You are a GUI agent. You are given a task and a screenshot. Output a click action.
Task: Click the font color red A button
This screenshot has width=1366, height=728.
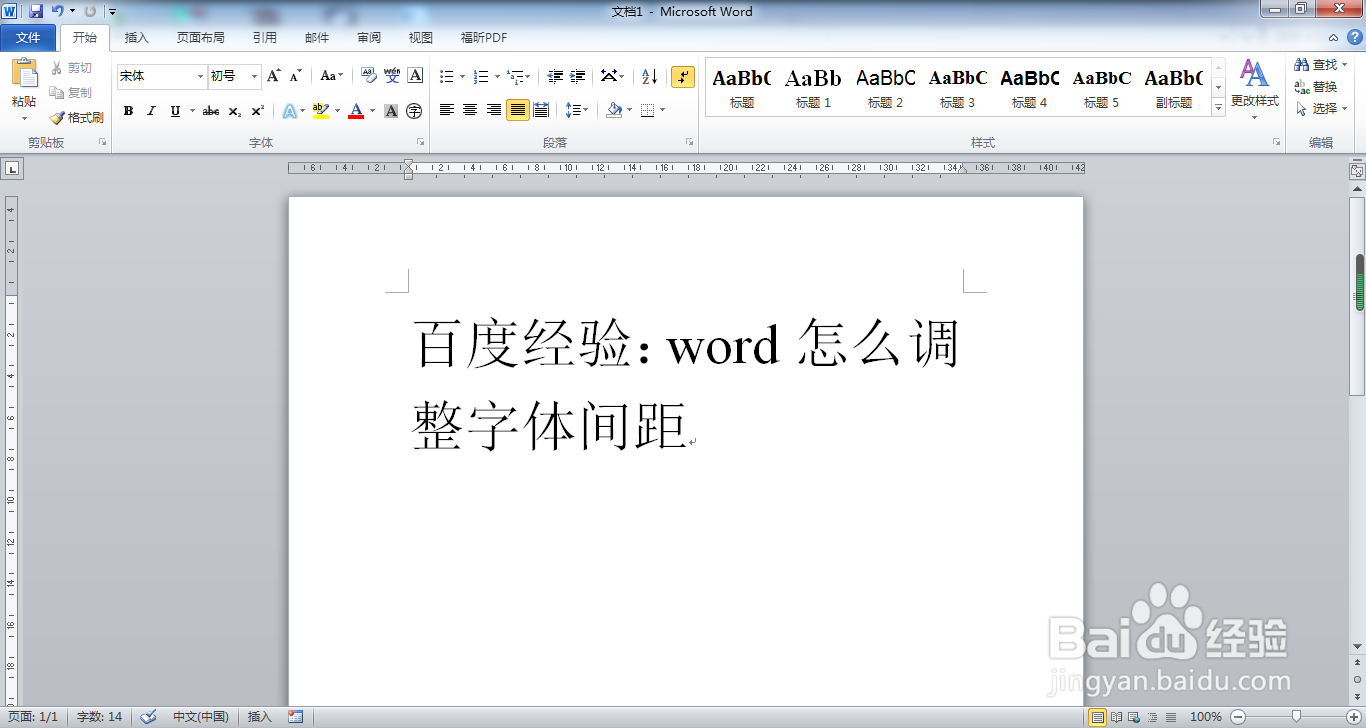(356, 111)
